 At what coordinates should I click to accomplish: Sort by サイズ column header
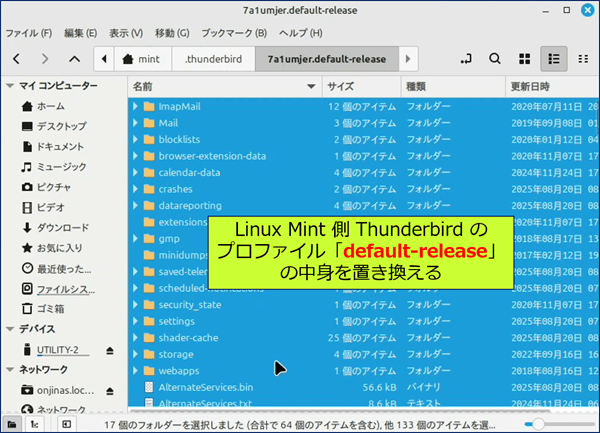[362, 86]
